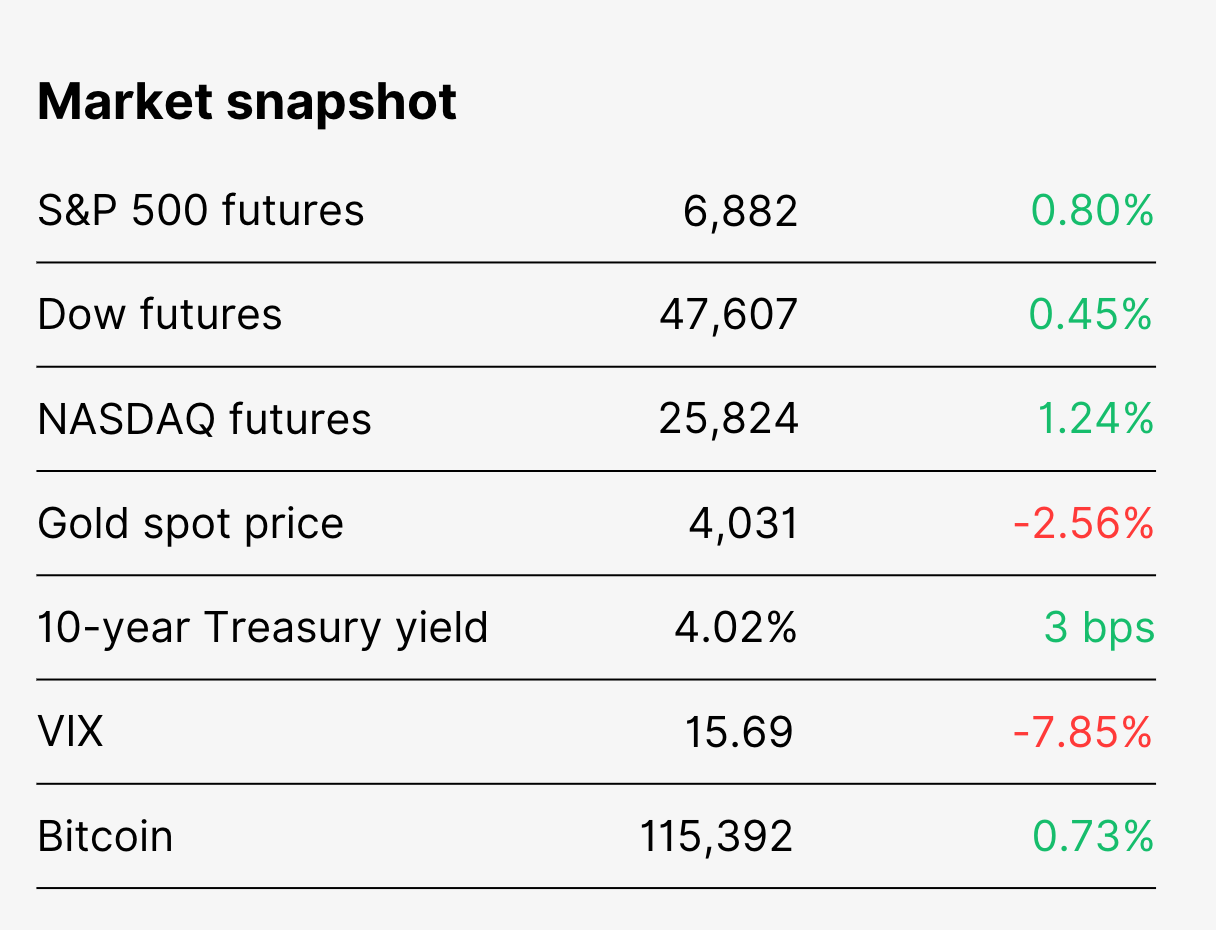Select the Dow futures row label
This screenshot has width=1216, height=930.
160,315
